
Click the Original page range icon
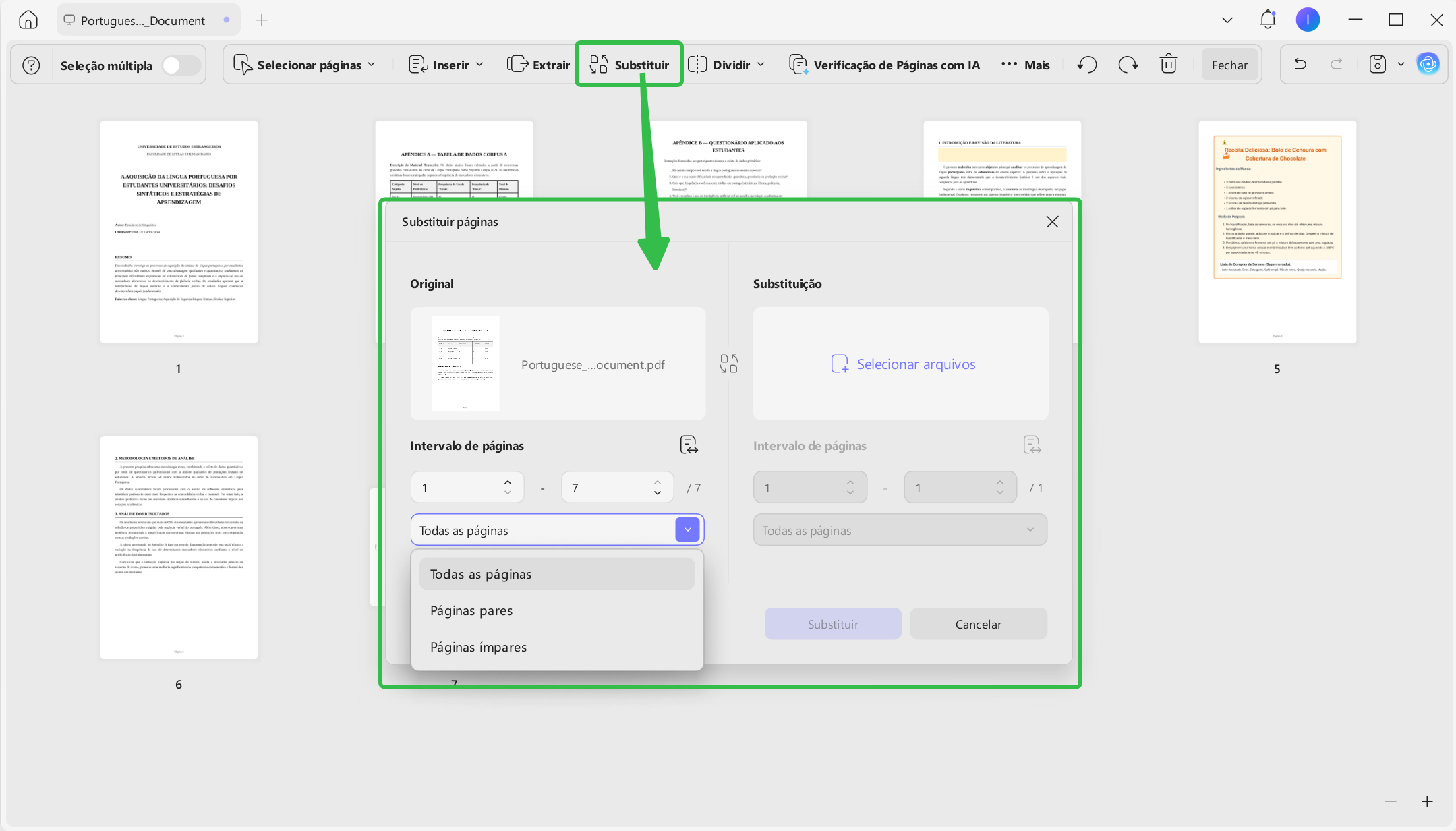coord(689,445)
